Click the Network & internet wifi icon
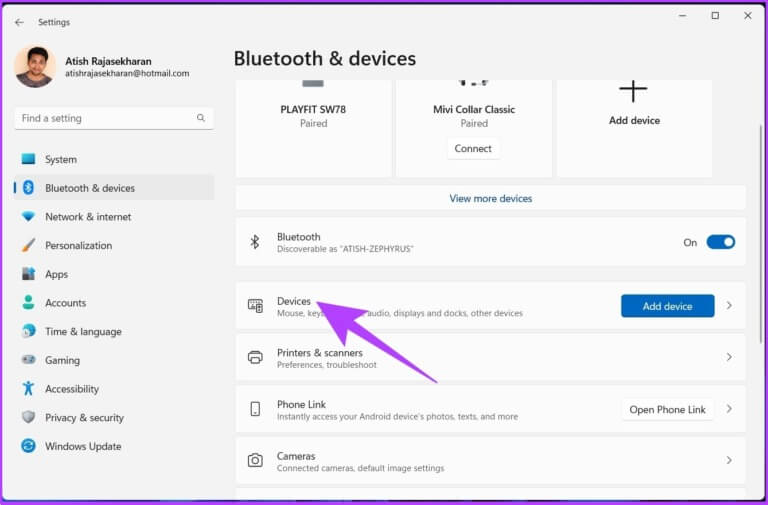The height and width of the screenshot is (505, 768). tap(28, 216)
